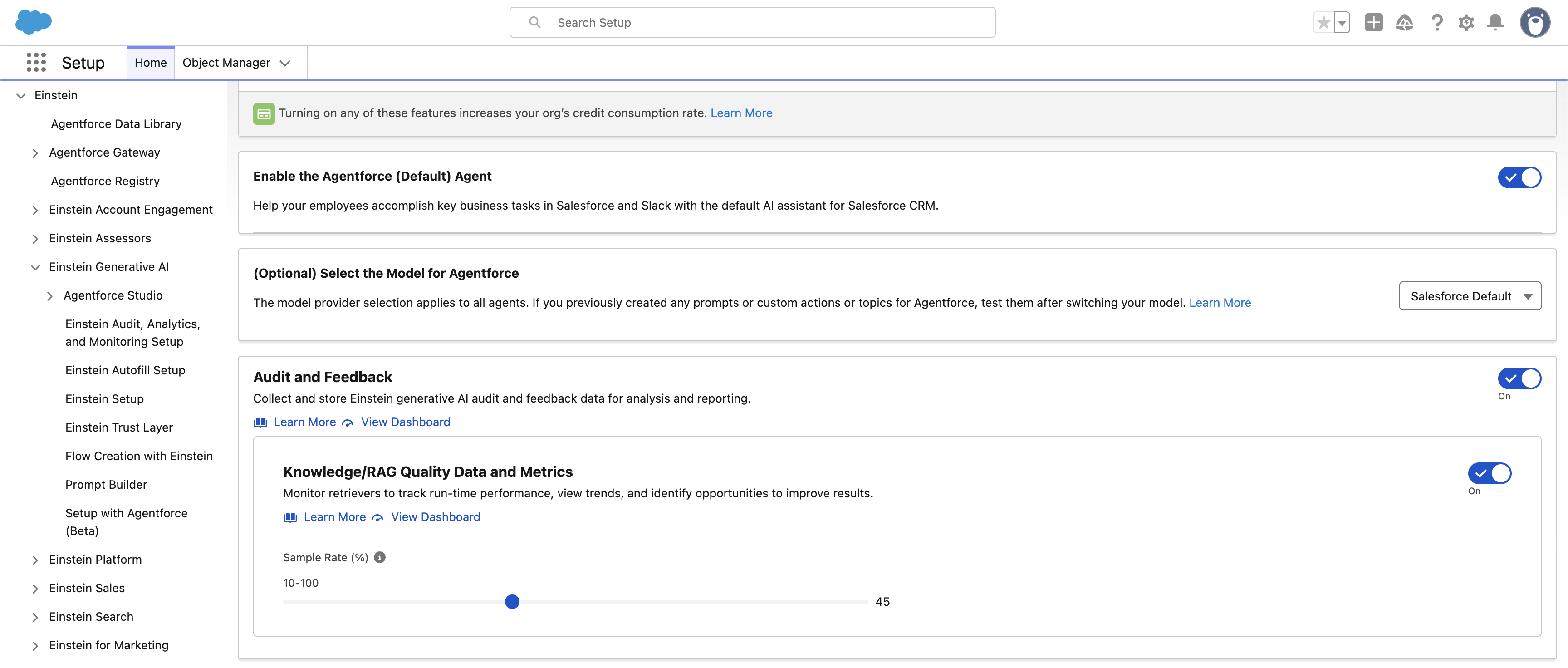Click the gauge icon beside Audit View Dashboard
The height and width of the screenshot is (668, 1568).
pos(348,422)
